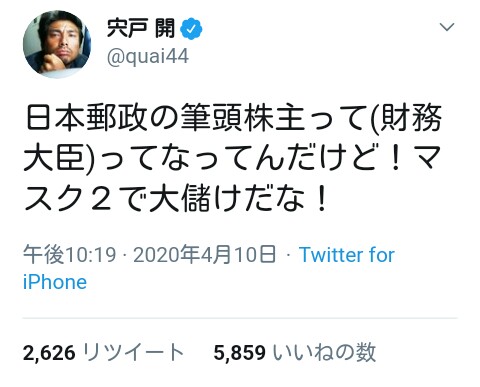
Task: Click the iPhone word in source link
Action: [x=55, y=282]
